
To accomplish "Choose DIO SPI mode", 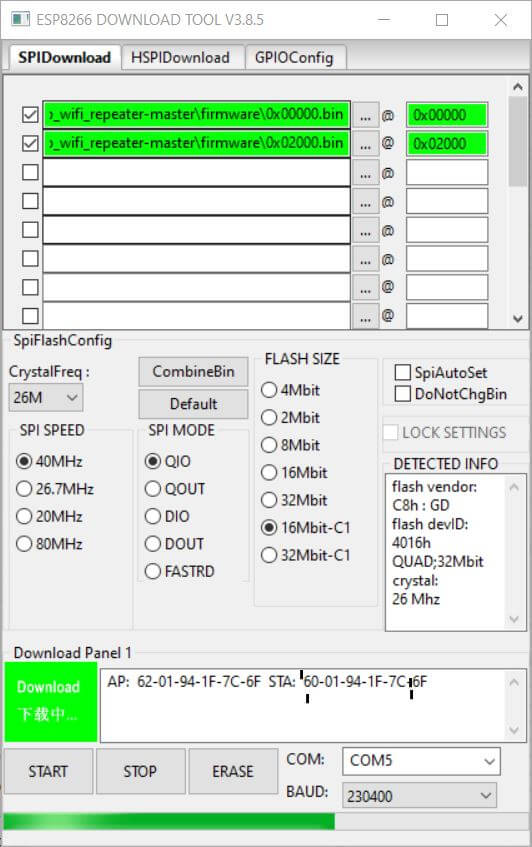I will [x=167, y=516].
